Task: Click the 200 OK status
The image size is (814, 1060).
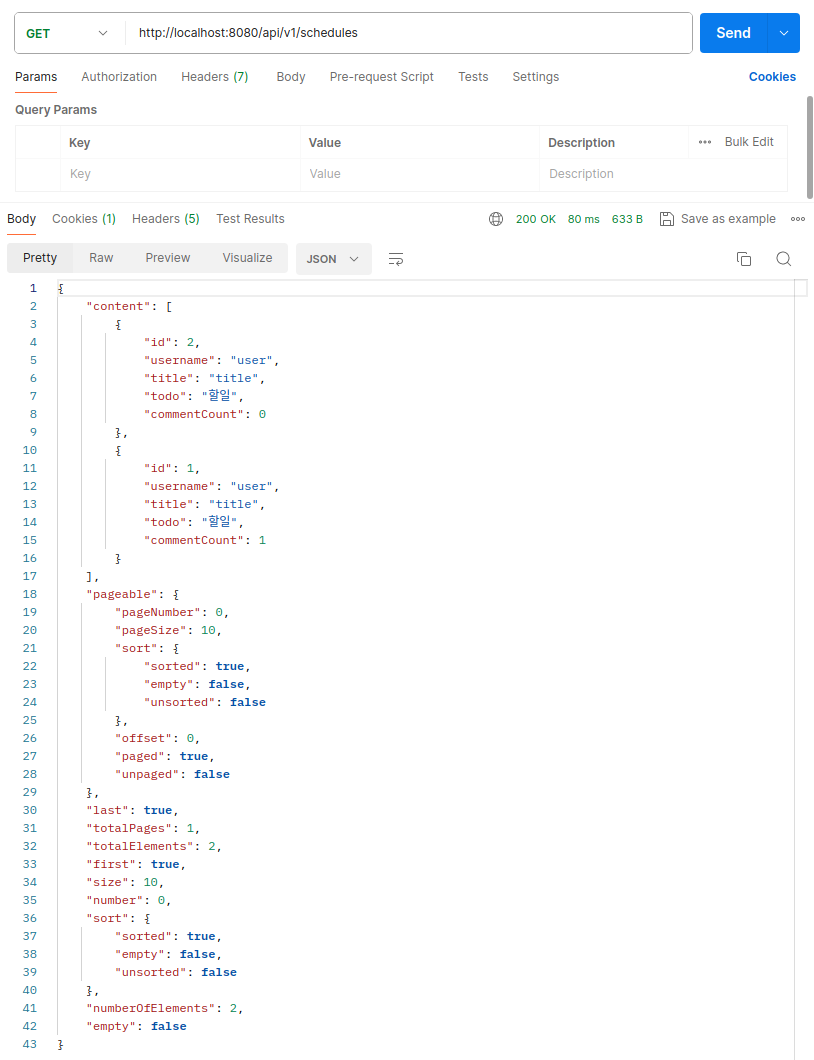Action: click(x=535, y=219)
